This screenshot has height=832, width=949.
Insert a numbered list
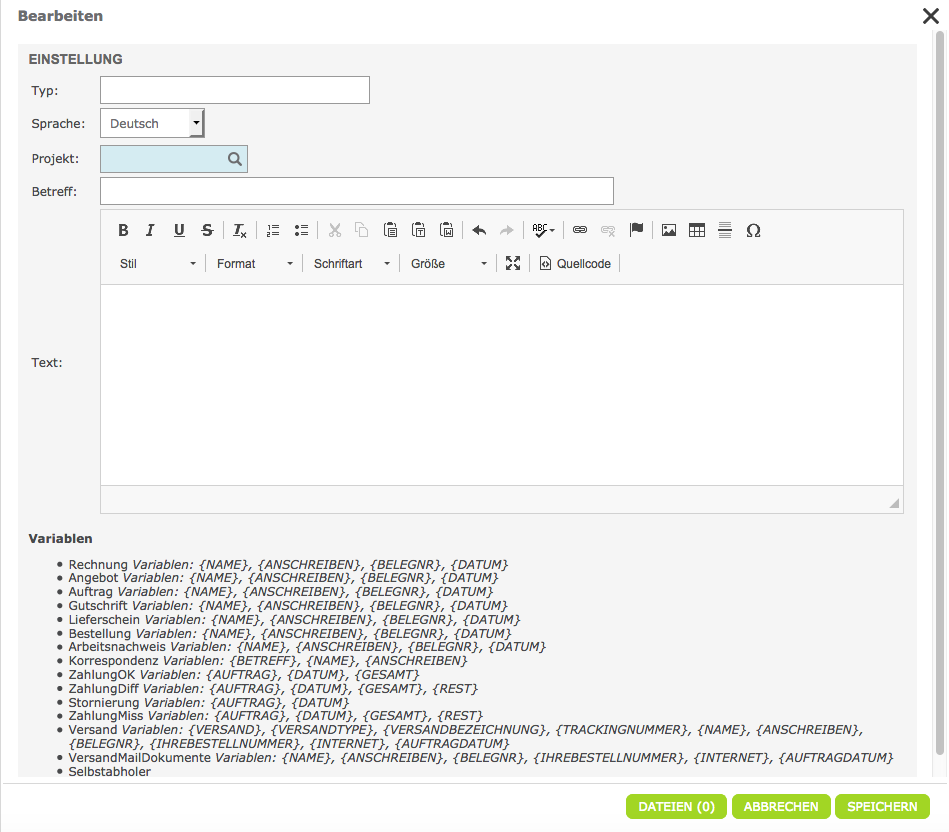click(x=273, y=230)
